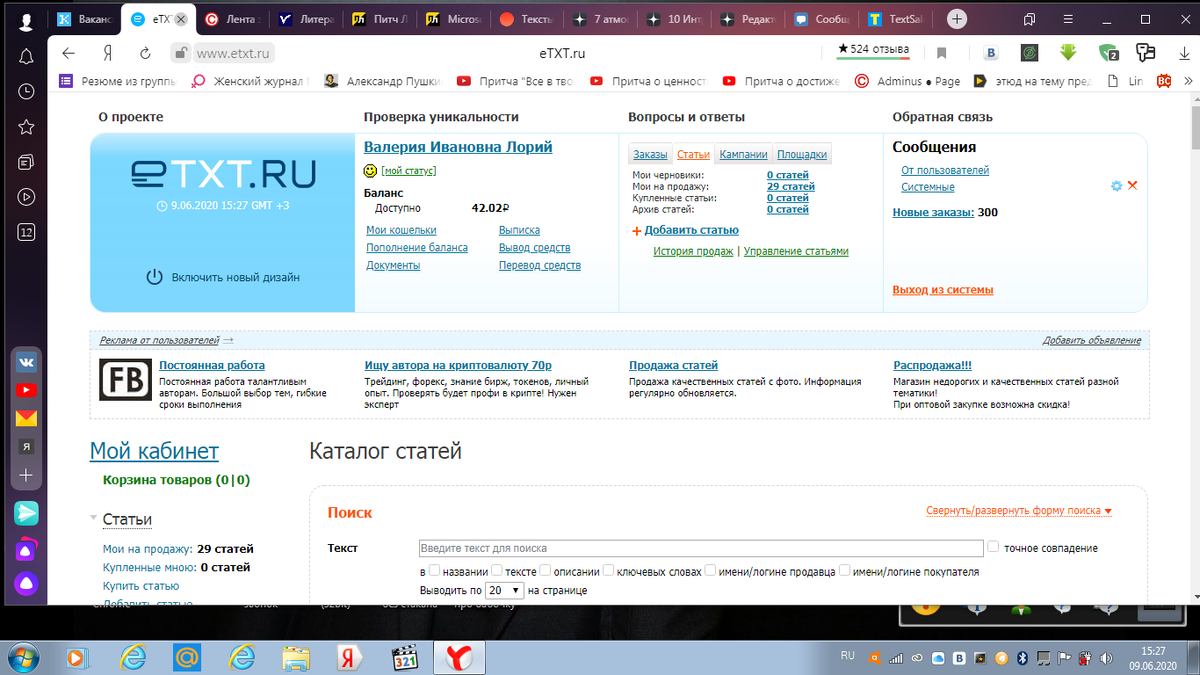Open Мой кабинет heading link
The image size is (1200, 675).
pyautogui.click(x=154, y=451)
